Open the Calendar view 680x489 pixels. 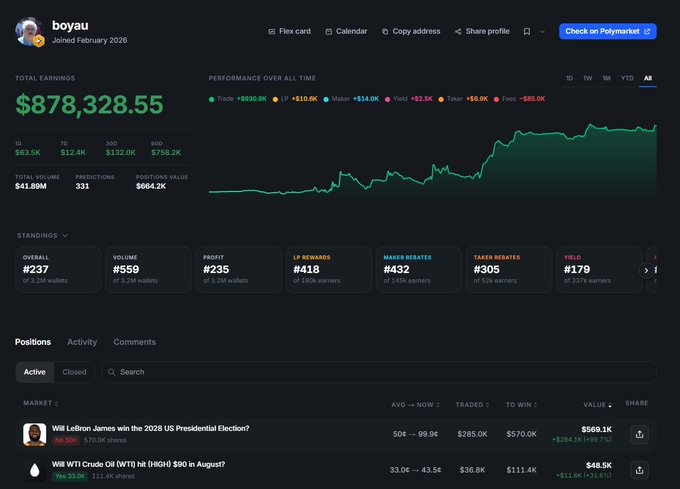click(346, 31)
